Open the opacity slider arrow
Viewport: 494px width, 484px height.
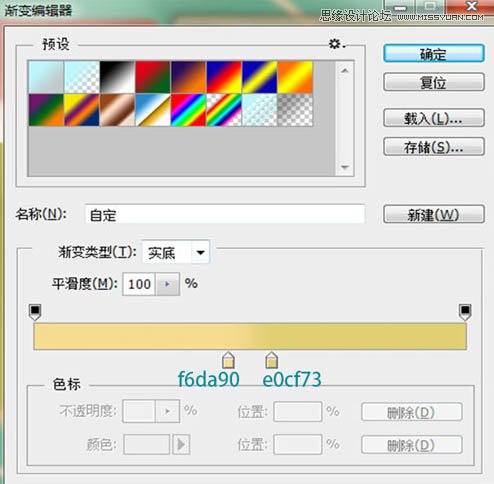click(x=168, y=411)
